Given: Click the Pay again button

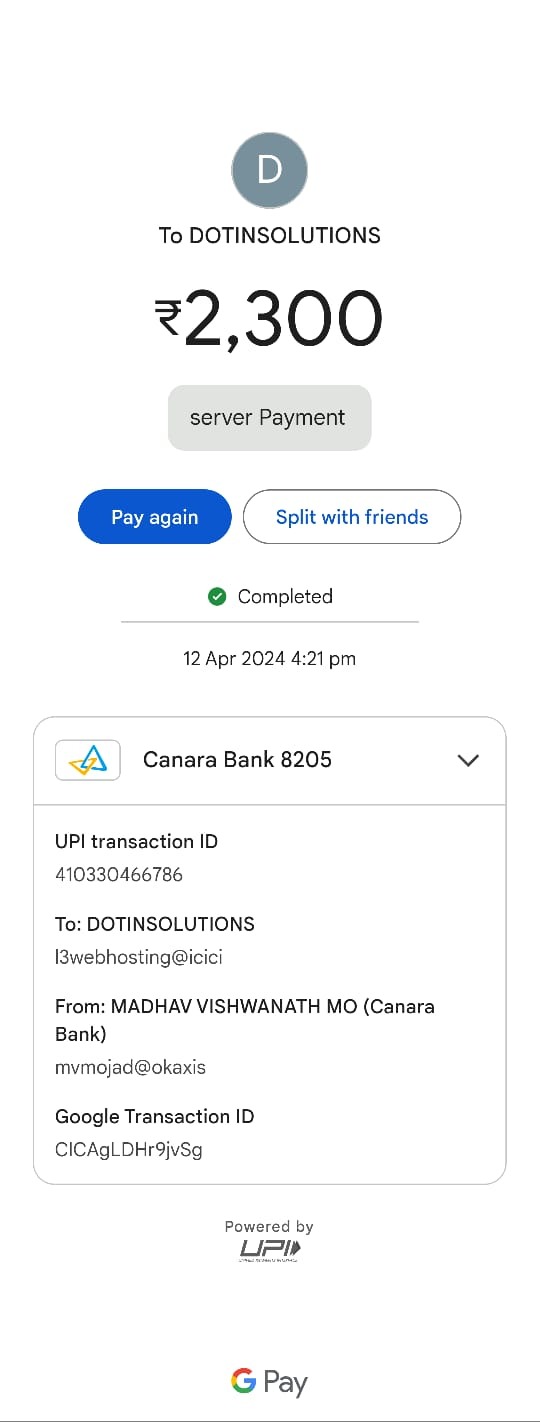Looking at the screenshot, I should [x=155, y=517].
